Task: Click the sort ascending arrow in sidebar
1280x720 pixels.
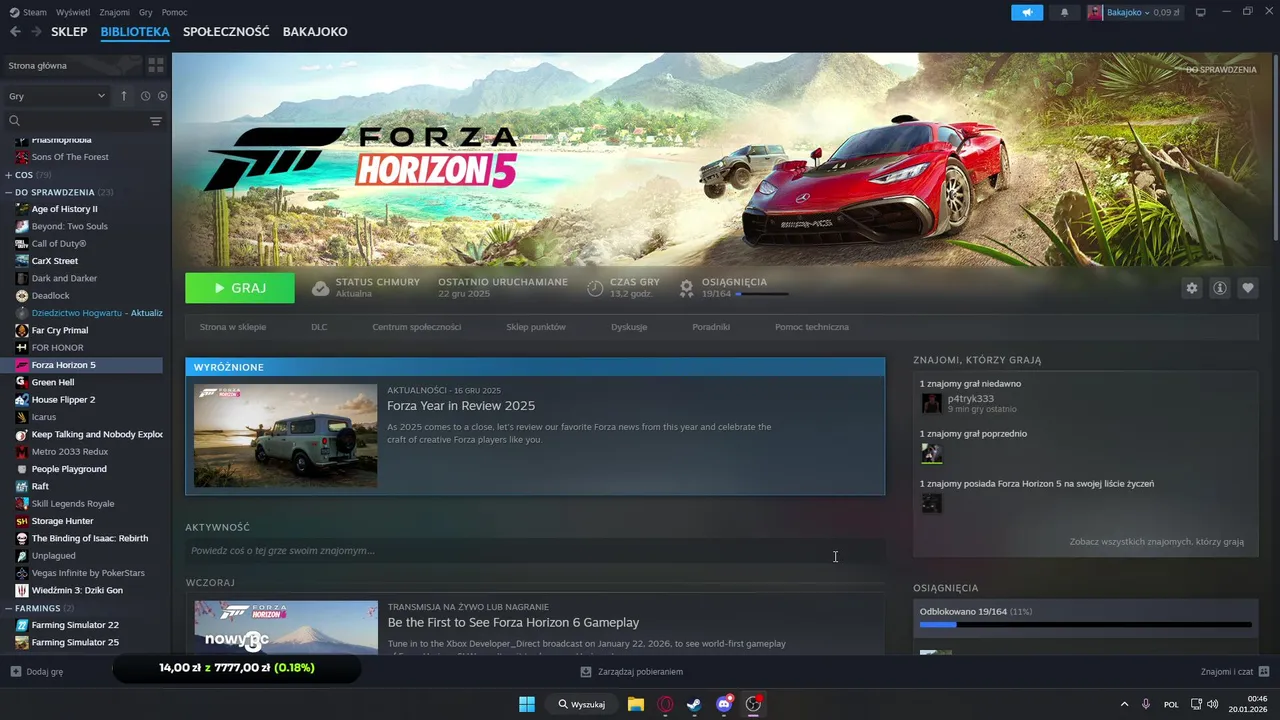Action: (x=124, y=96)
